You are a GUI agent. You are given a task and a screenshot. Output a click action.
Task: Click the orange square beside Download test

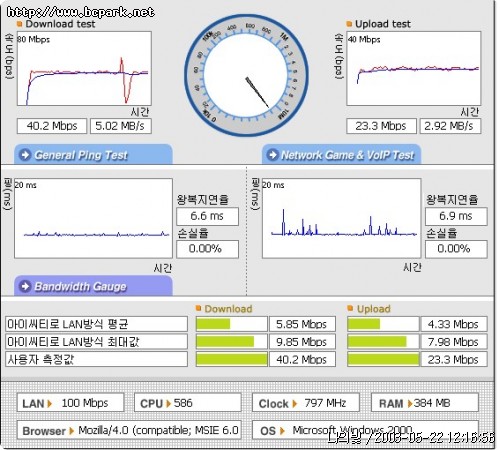pos(19,24)
